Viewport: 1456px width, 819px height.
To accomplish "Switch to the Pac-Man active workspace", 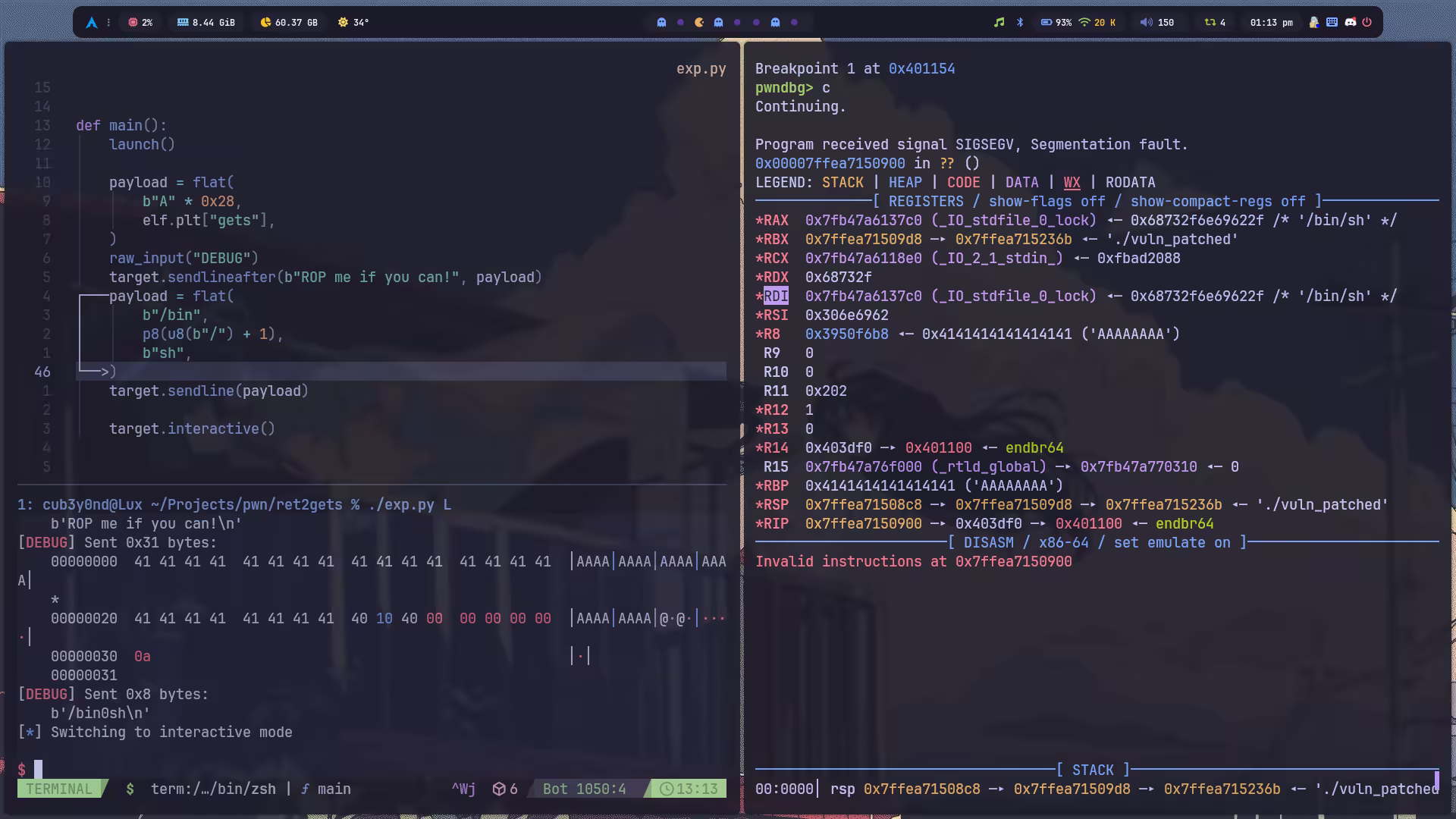I will coord(699,23).
